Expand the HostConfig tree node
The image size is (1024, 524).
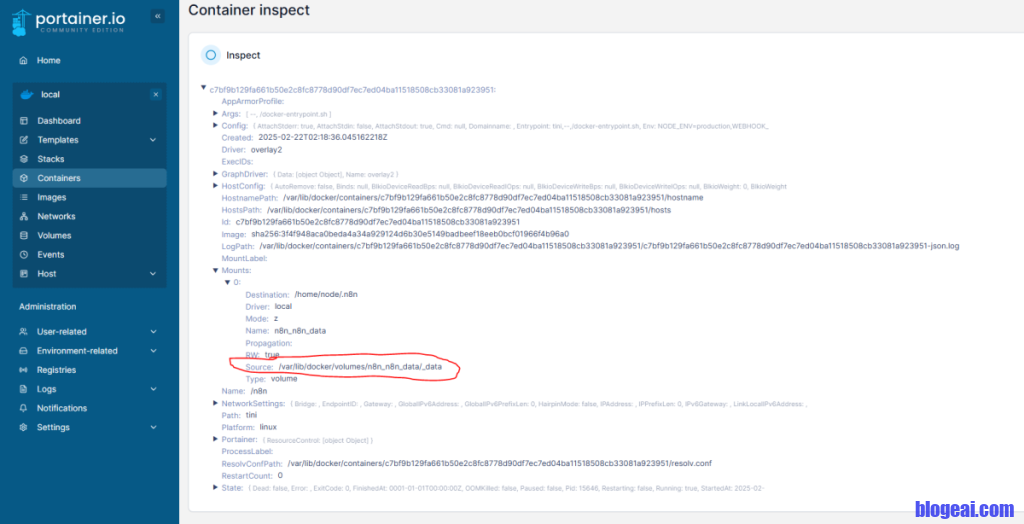215,186
